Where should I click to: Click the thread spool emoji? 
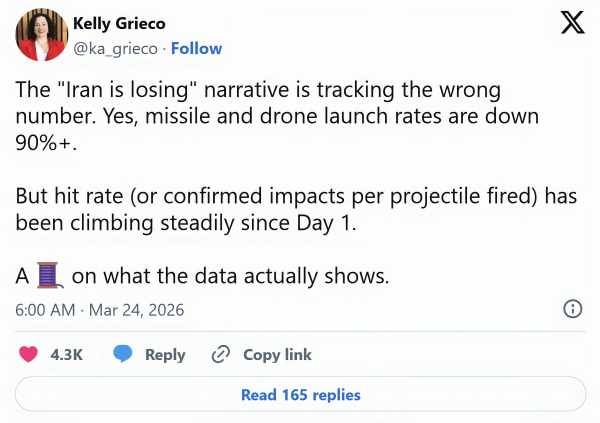pyautogui.click(x=50, y=275)
